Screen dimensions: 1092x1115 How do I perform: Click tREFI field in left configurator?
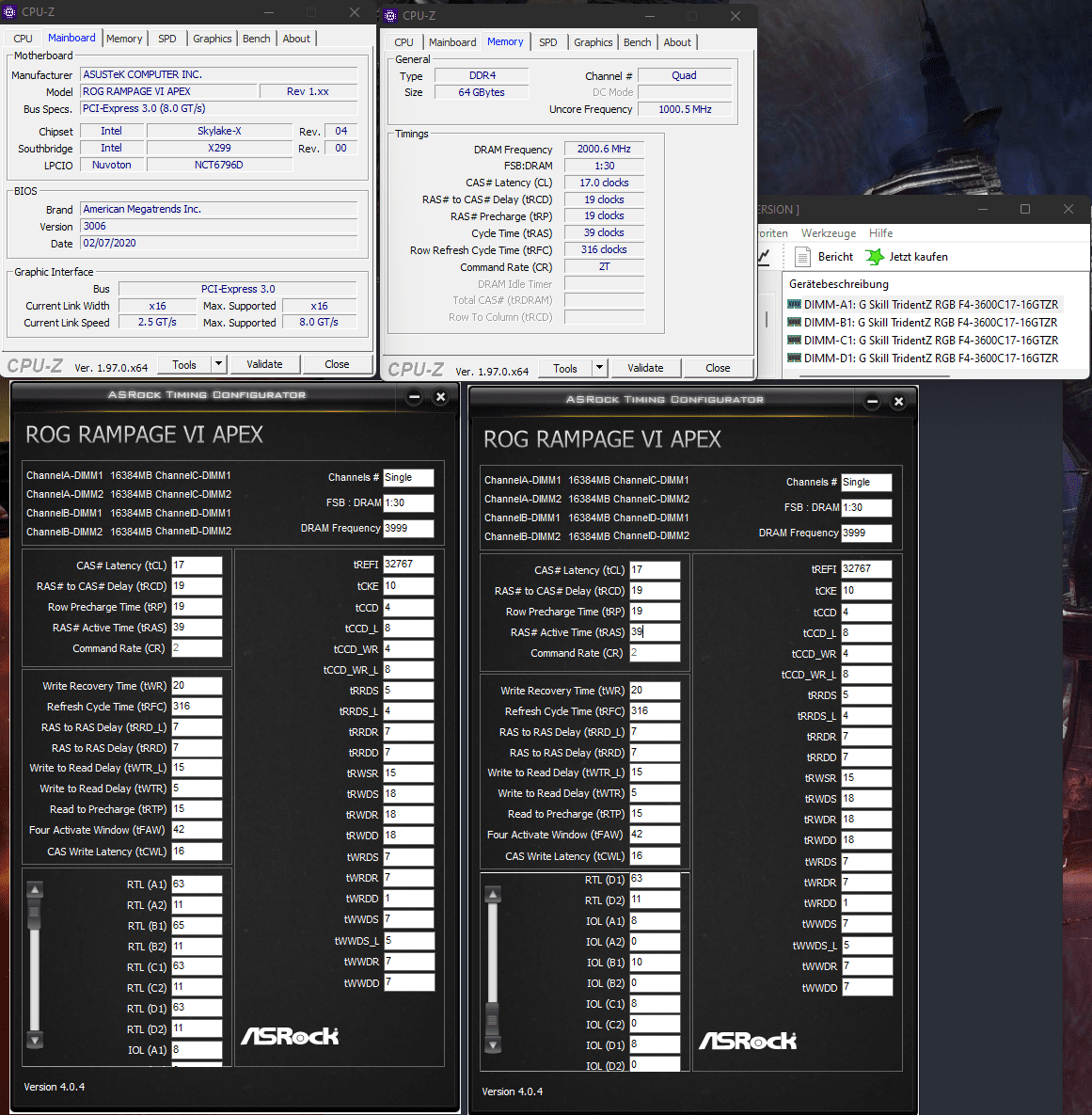pyautogui.click(x=408, y=564)
